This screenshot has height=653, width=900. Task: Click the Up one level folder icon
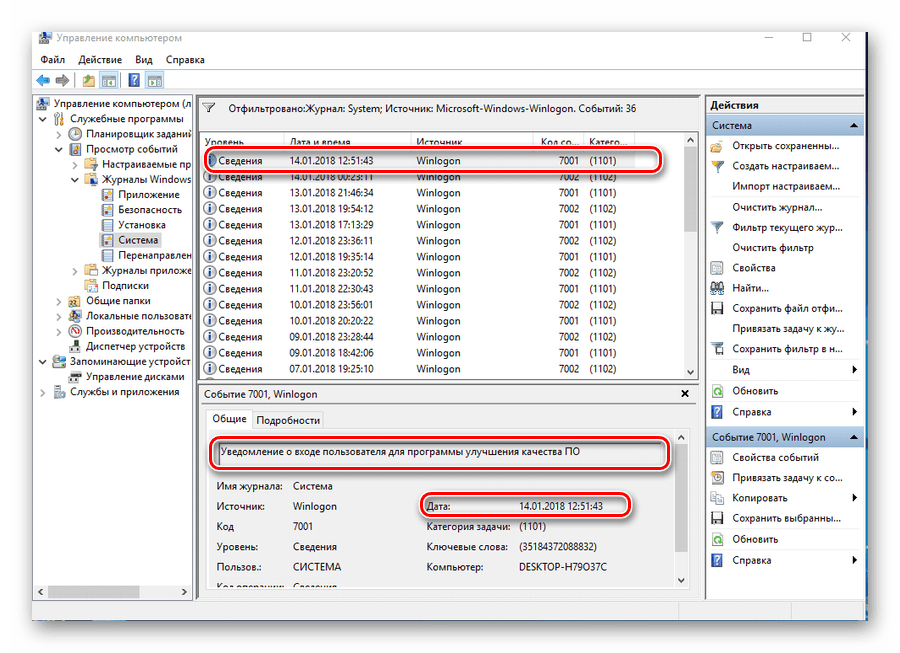(x=89, y=80)
